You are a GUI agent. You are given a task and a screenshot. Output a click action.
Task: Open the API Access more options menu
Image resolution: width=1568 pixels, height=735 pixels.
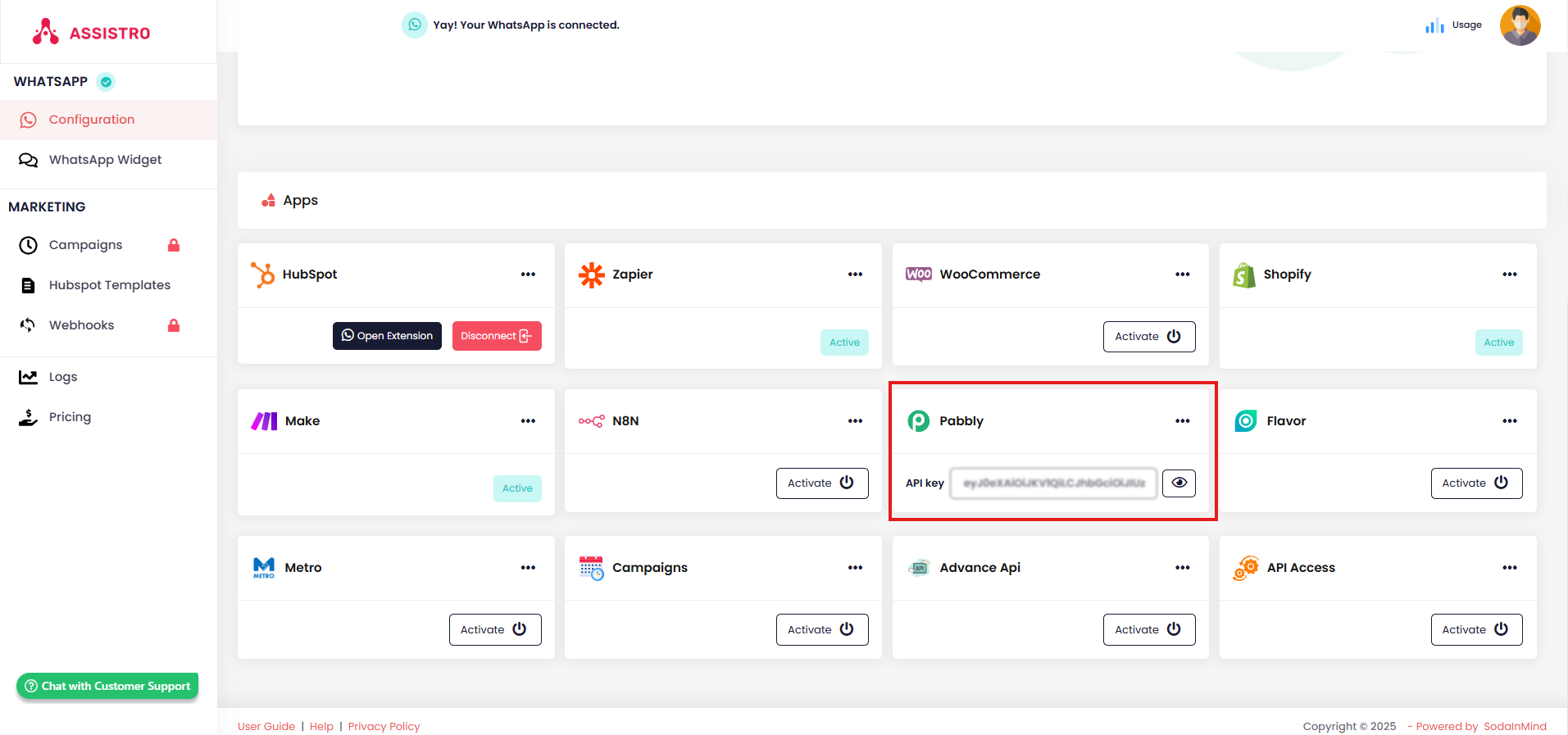pos(1509,568)
